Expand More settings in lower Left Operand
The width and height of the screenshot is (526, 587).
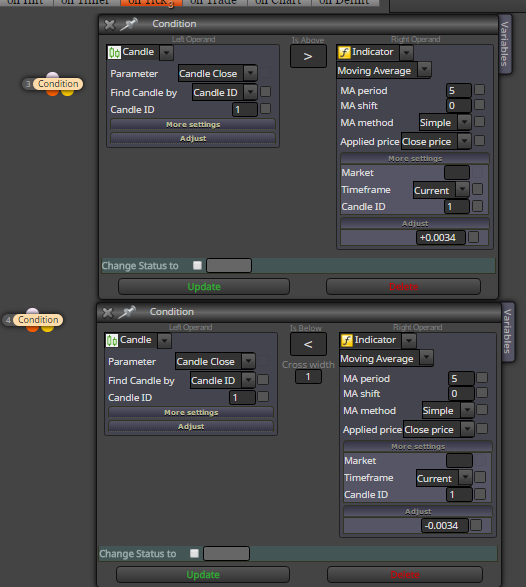[191, 412]
